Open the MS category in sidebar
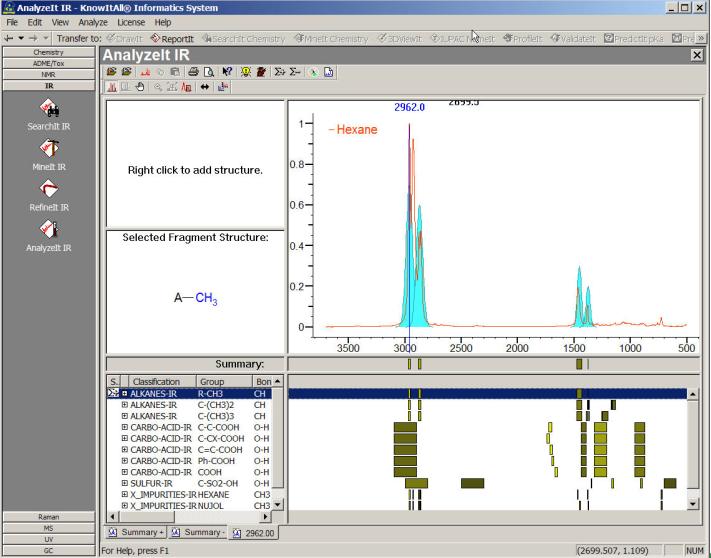This screenshot has height=558, width=711. 49,528
